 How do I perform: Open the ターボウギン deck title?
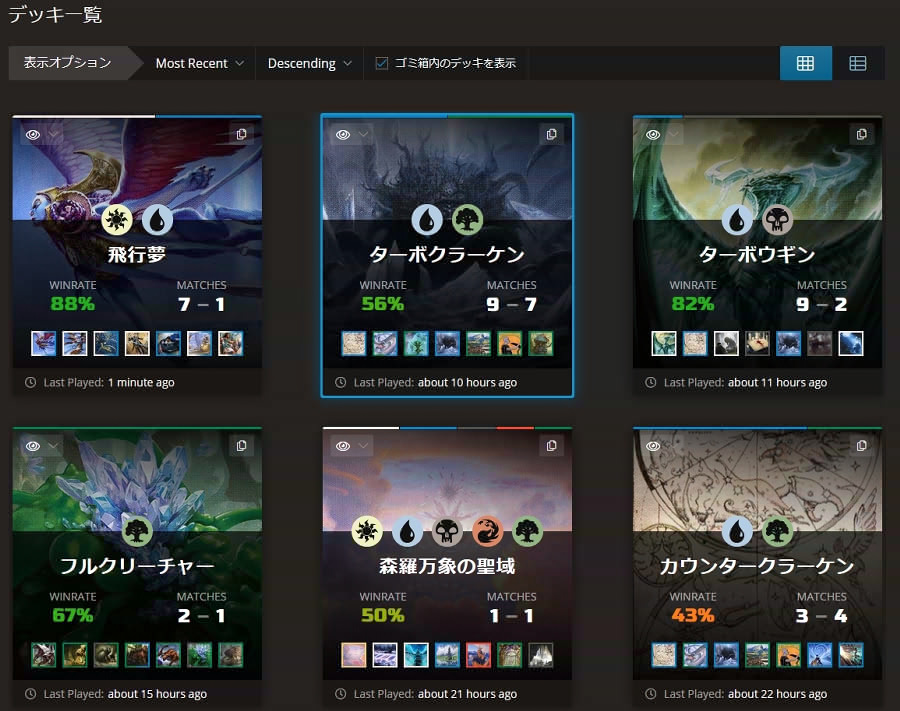click(x=757, y=254)
